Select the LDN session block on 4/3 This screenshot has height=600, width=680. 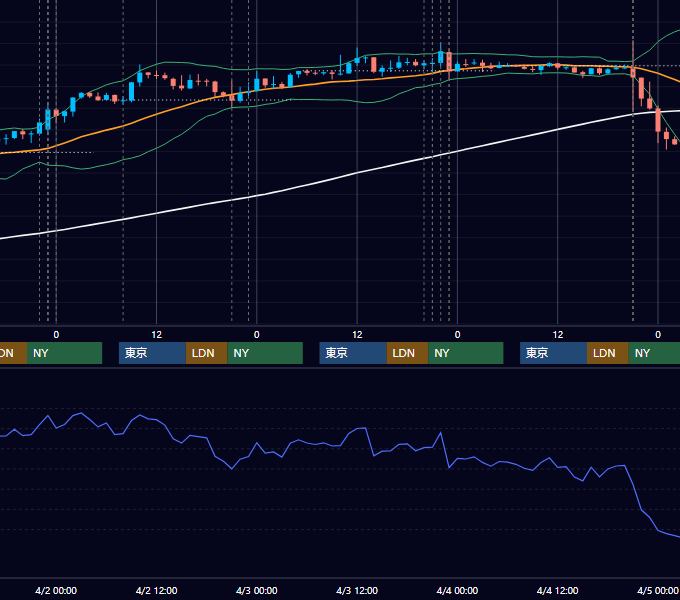click(407, 353)
